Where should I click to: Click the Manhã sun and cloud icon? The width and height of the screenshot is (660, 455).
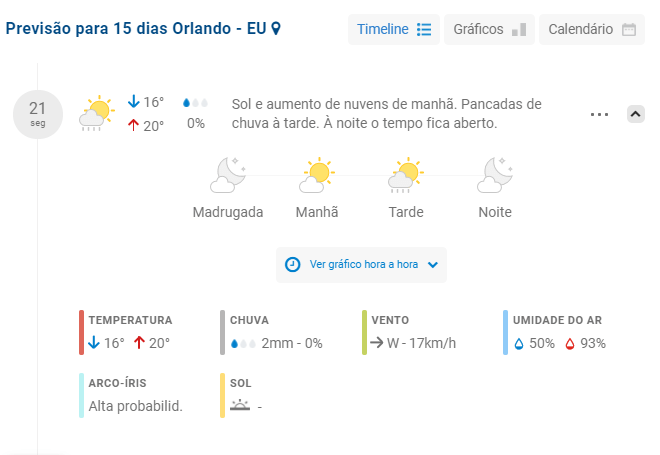[x=317, y=175]
